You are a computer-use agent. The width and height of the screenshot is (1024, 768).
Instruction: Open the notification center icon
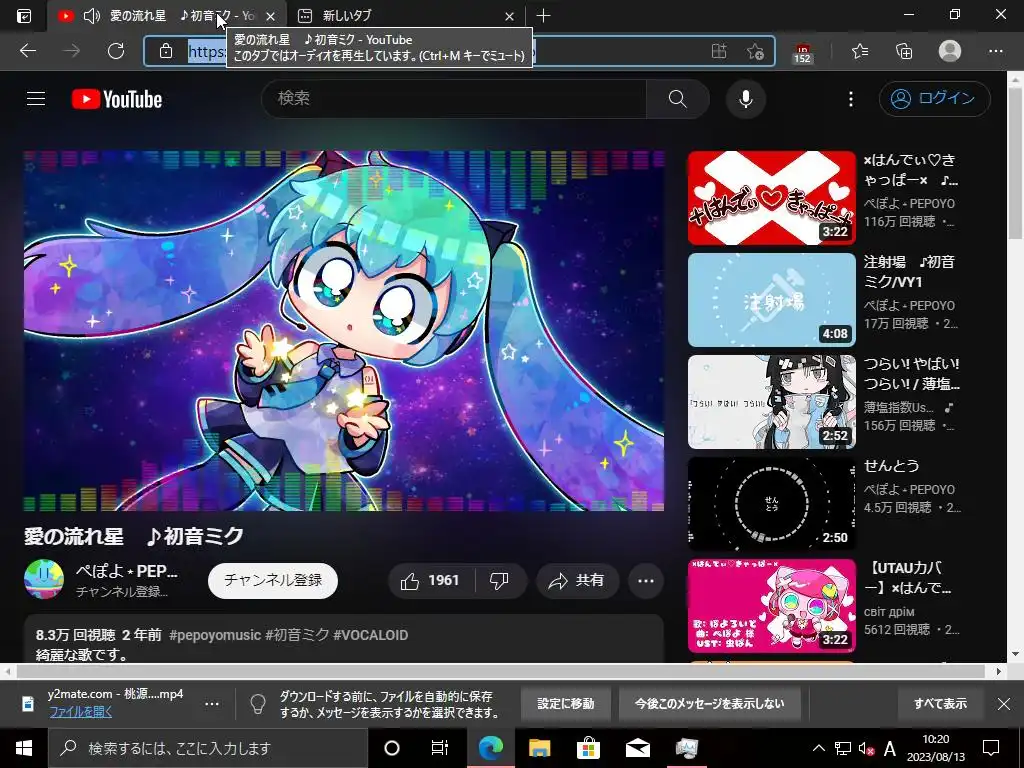991,748
